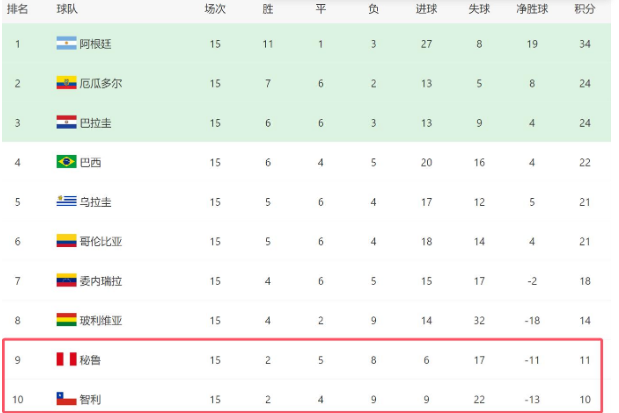Screen dimensions: 619x413
Task: Click the Bolivia flag icon
Action: coord(66,319)
